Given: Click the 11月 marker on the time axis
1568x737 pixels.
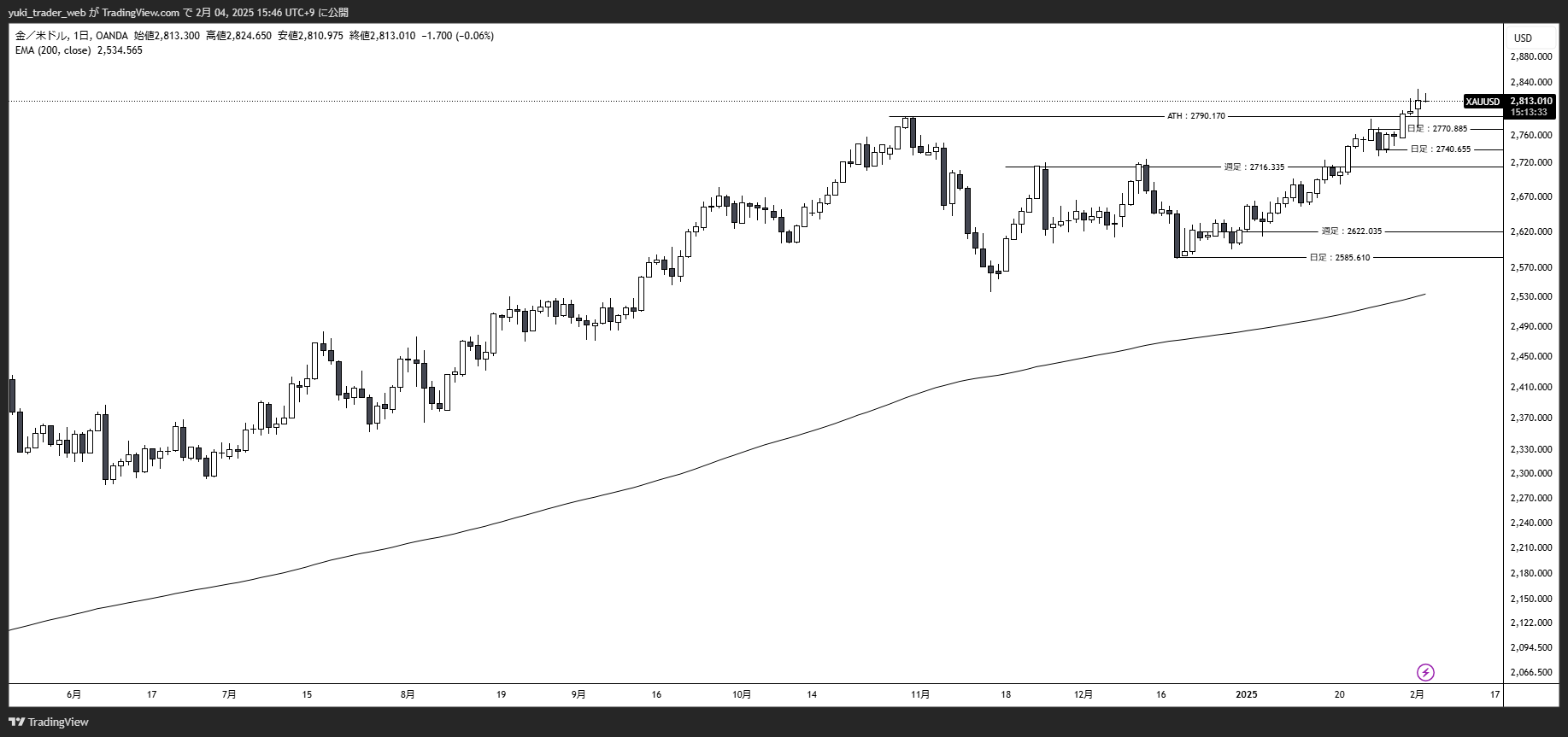Looking at the screenshot, I should pyautogui.click(x=920, y=694).
